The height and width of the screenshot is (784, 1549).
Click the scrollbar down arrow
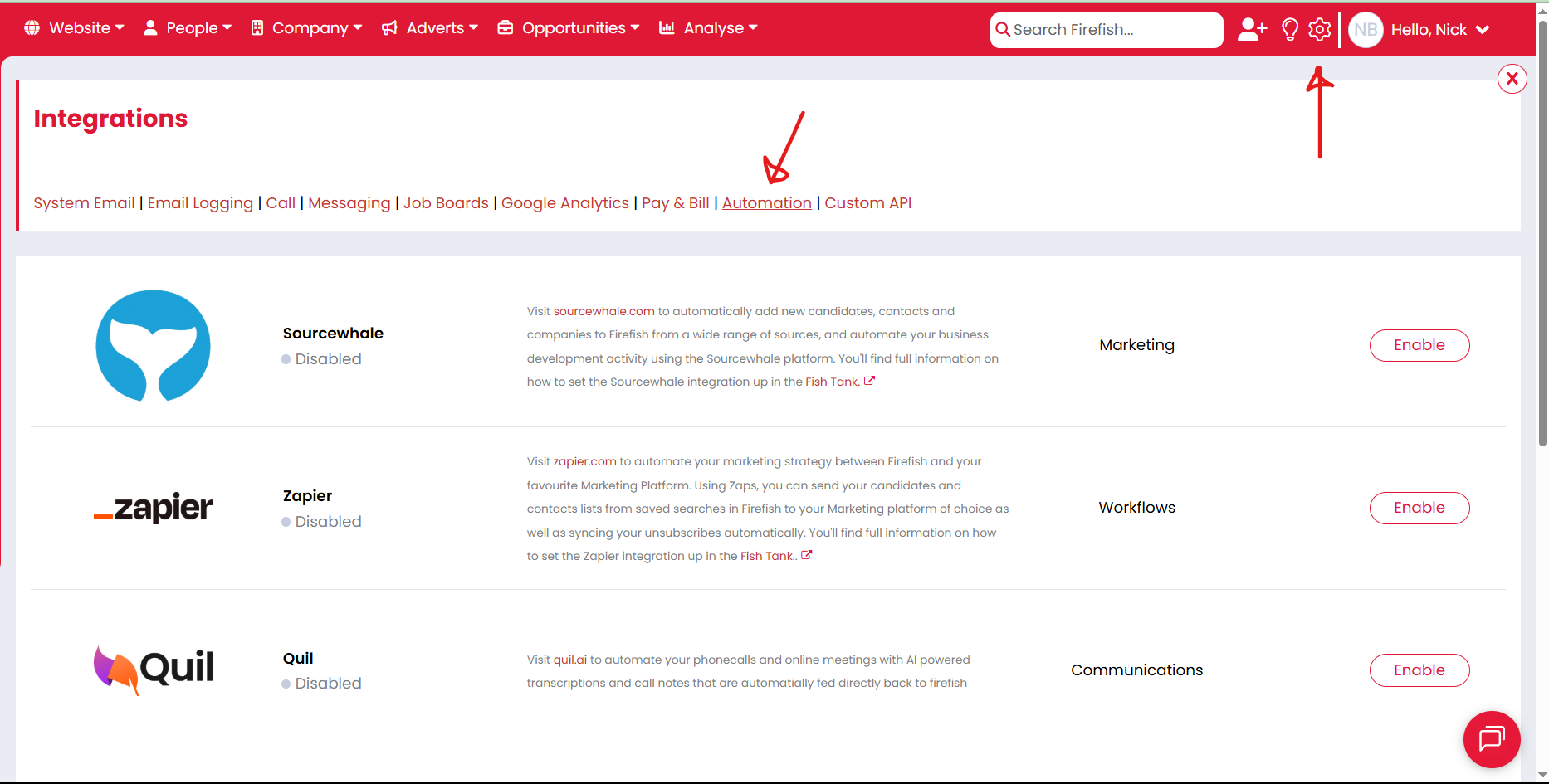coord(1542,776)
